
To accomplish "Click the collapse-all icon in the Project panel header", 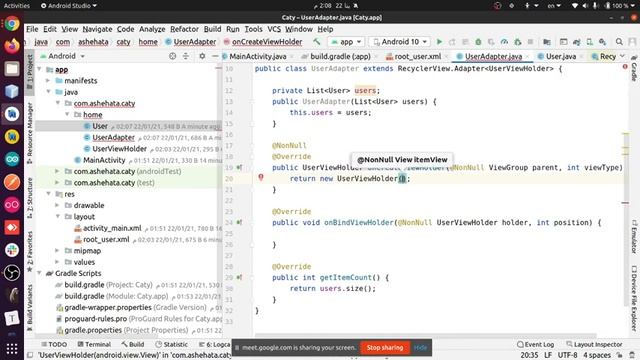I will (x=186, y=56).
